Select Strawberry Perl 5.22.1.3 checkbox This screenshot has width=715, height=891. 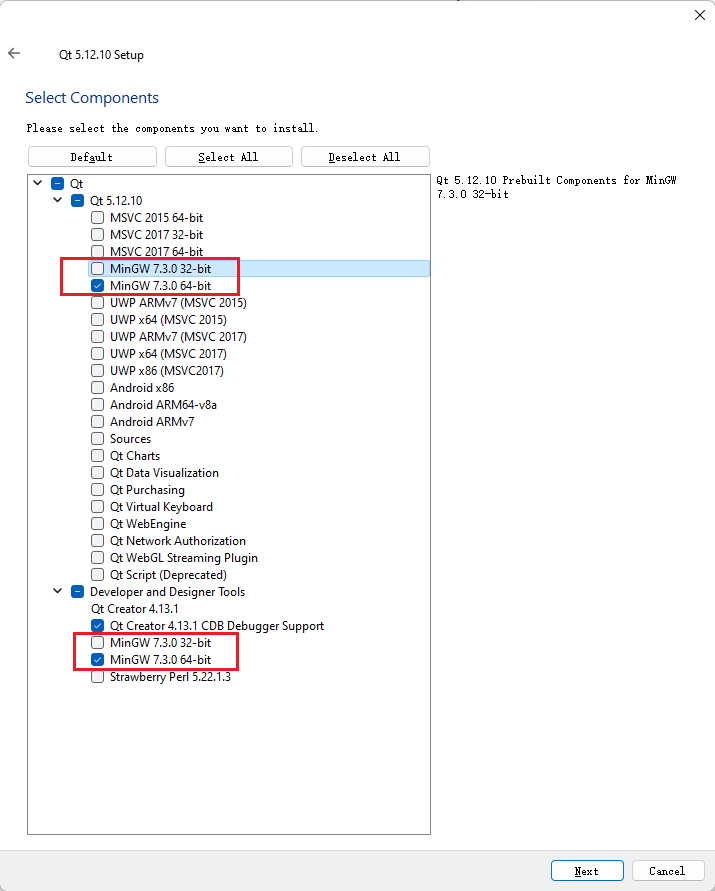98,677
